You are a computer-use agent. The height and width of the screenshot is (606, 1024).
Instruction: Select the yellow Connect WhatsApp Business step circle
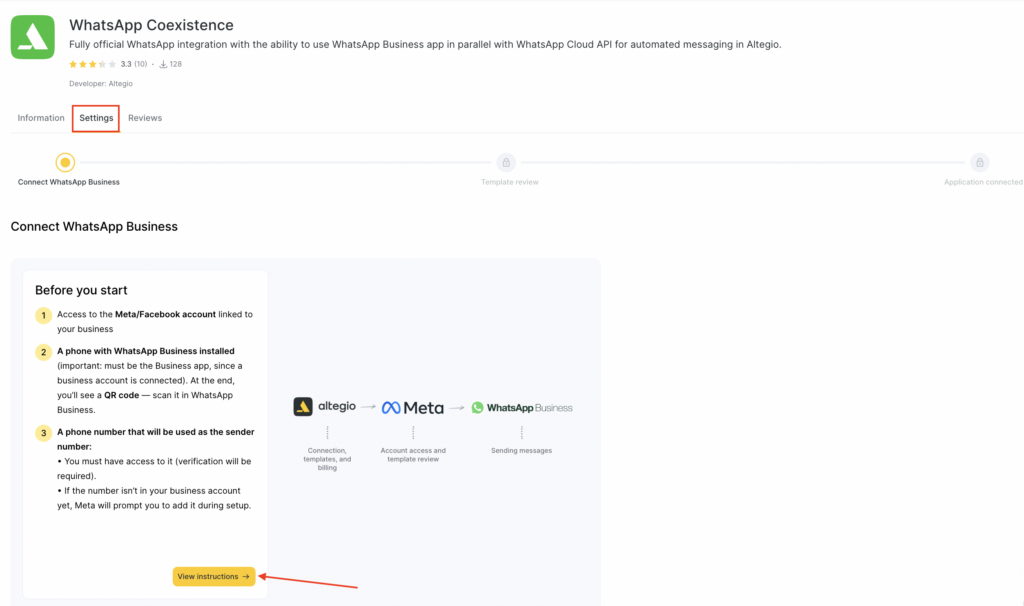tap(65, 162)
